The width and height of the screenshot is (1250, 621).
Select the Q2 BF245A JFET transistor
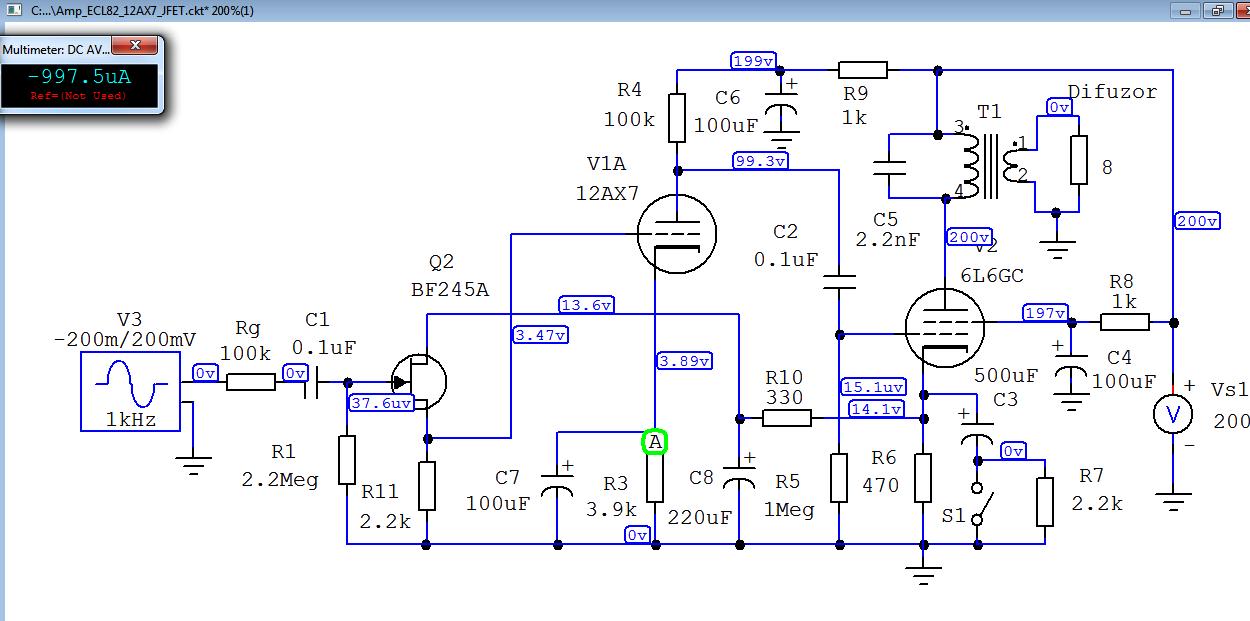pyautogui.click(x=420, y=381)
